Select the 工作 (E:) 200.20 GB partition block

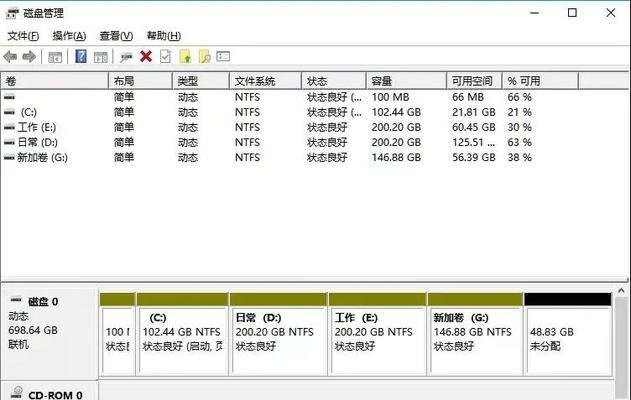pyautogui.click(x=378, y=340)
